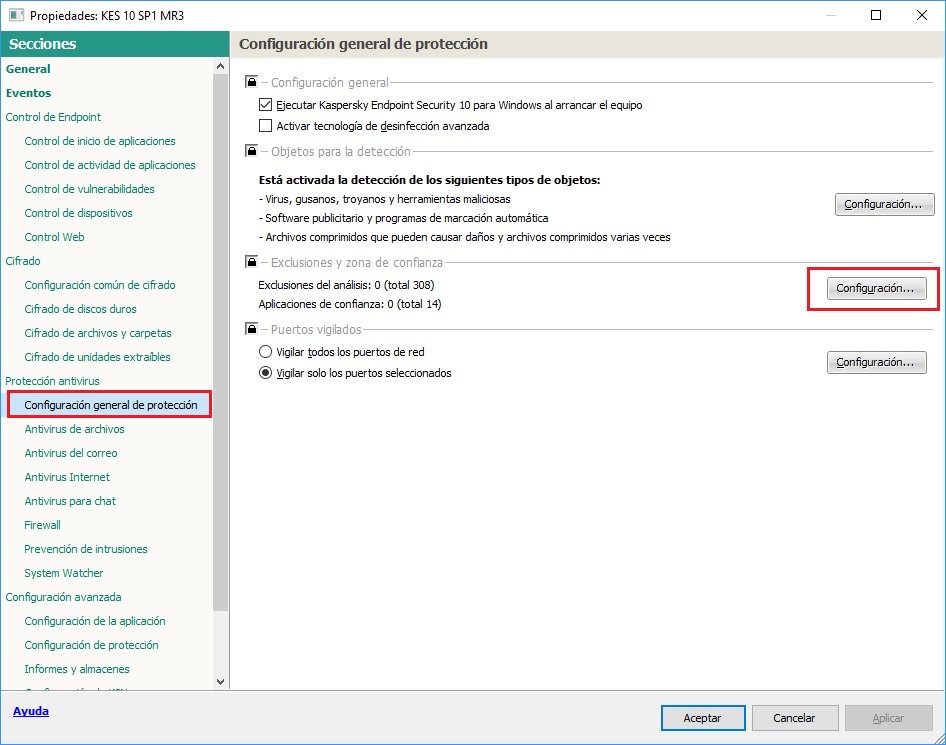Open the Firewall section
946x745 pixels.
(42, 525)
